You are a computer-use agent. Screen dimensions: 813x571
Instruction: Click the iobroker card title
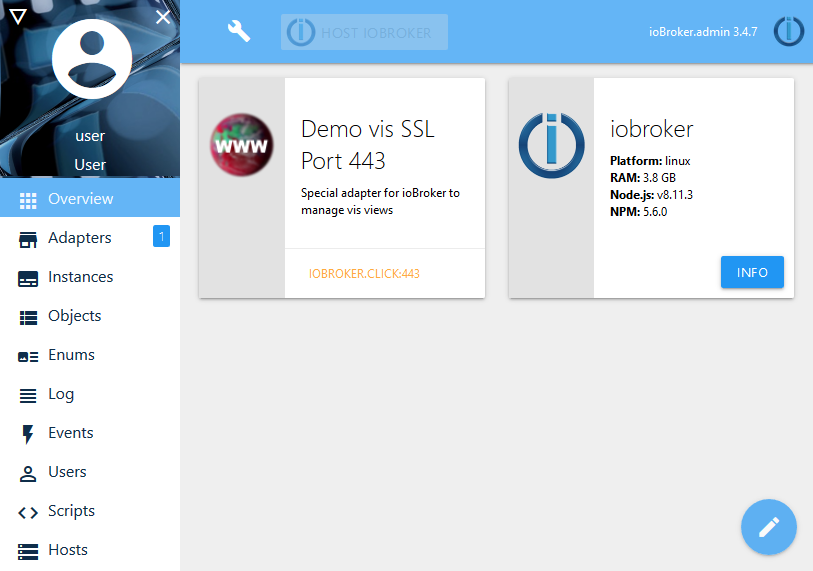pos(651,129)
